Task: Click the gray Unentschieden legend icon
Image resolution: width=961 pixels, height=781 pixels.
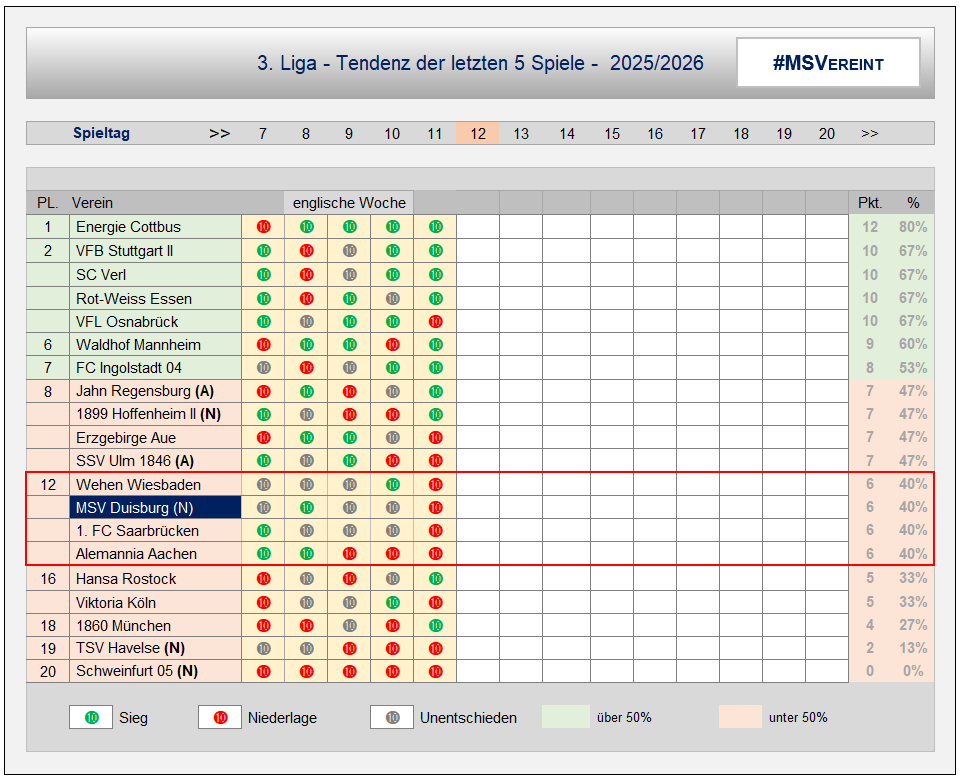Action: click(x=392, y=717)
